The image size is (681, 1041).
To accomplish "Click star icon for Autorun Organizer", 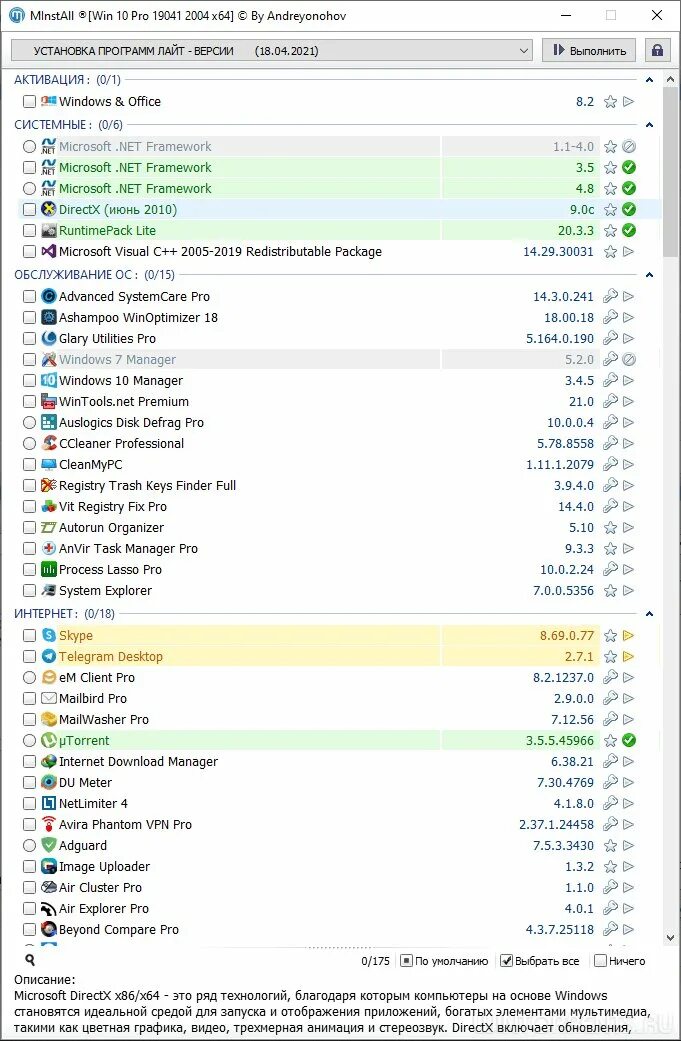I will coord(610,528).
